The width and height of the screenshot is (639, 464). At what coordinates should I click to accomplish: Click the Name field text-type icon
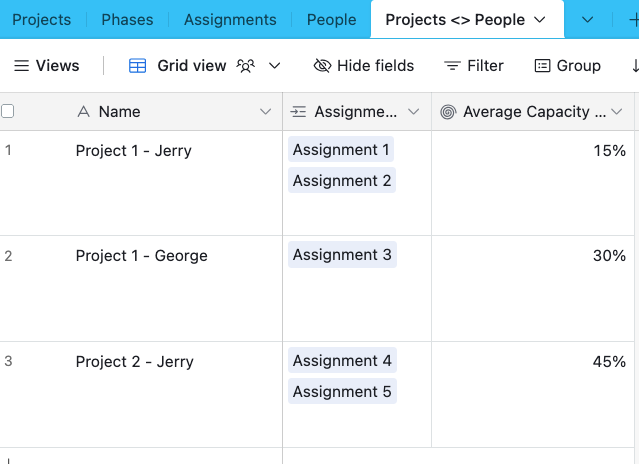[84, 112]
